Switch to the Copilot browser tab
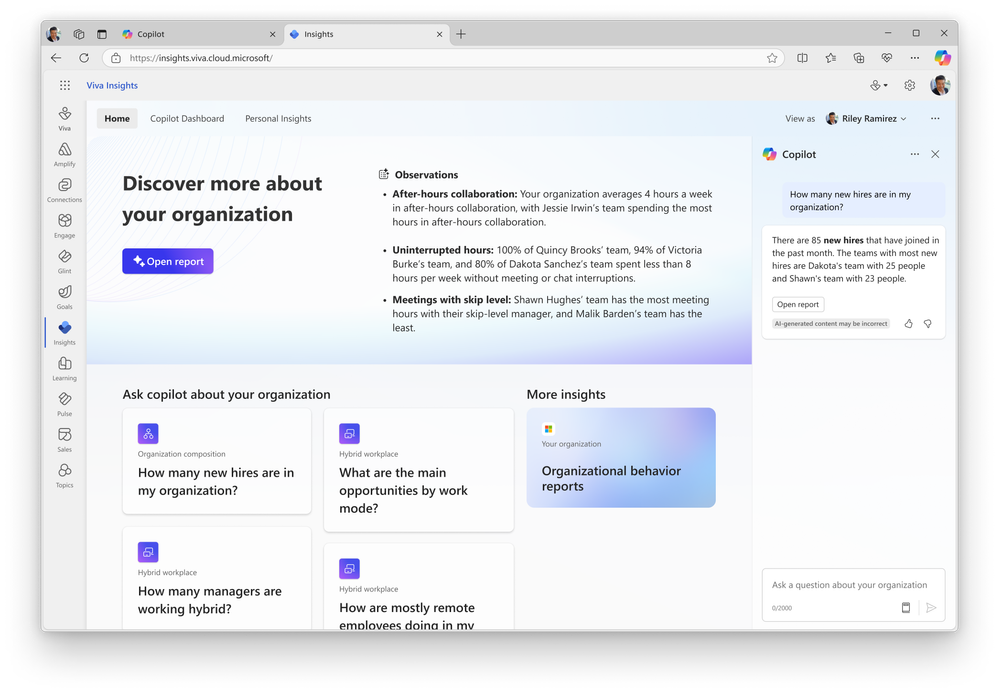This screenshot has height=693, width=999. coord(199,34)
